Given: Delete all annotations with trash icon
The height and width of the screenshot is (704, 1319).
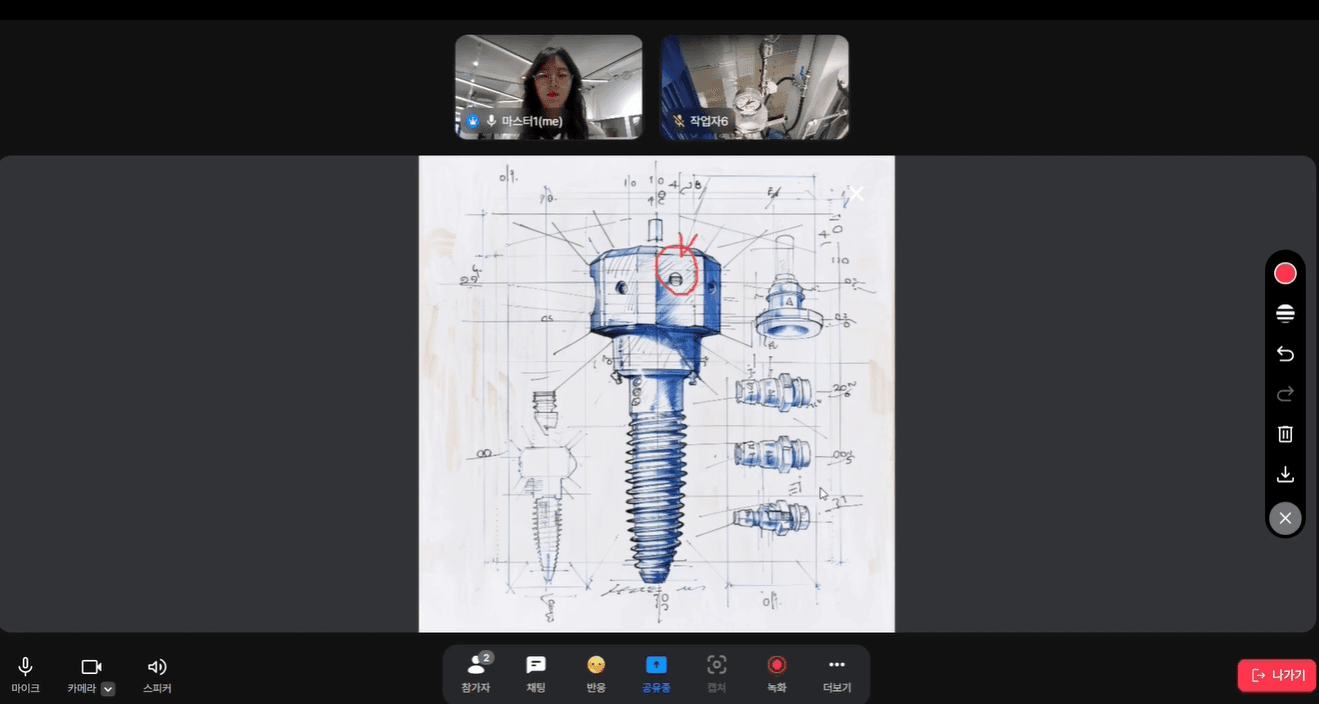Looking at the screenshot, I should tap(1285, 434).
